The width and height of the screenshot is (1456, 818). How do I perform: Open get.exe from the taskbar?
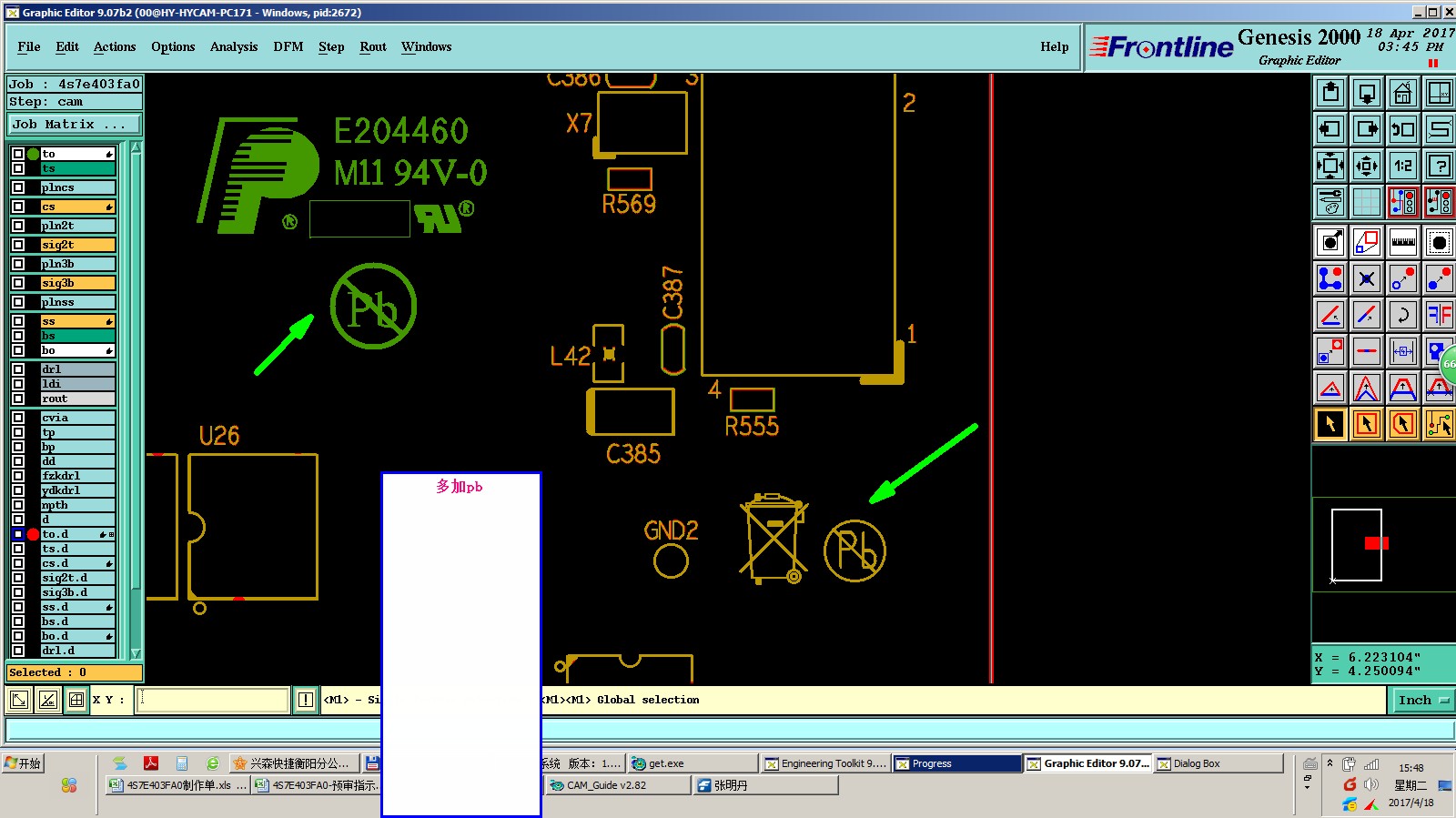point(692,763)
